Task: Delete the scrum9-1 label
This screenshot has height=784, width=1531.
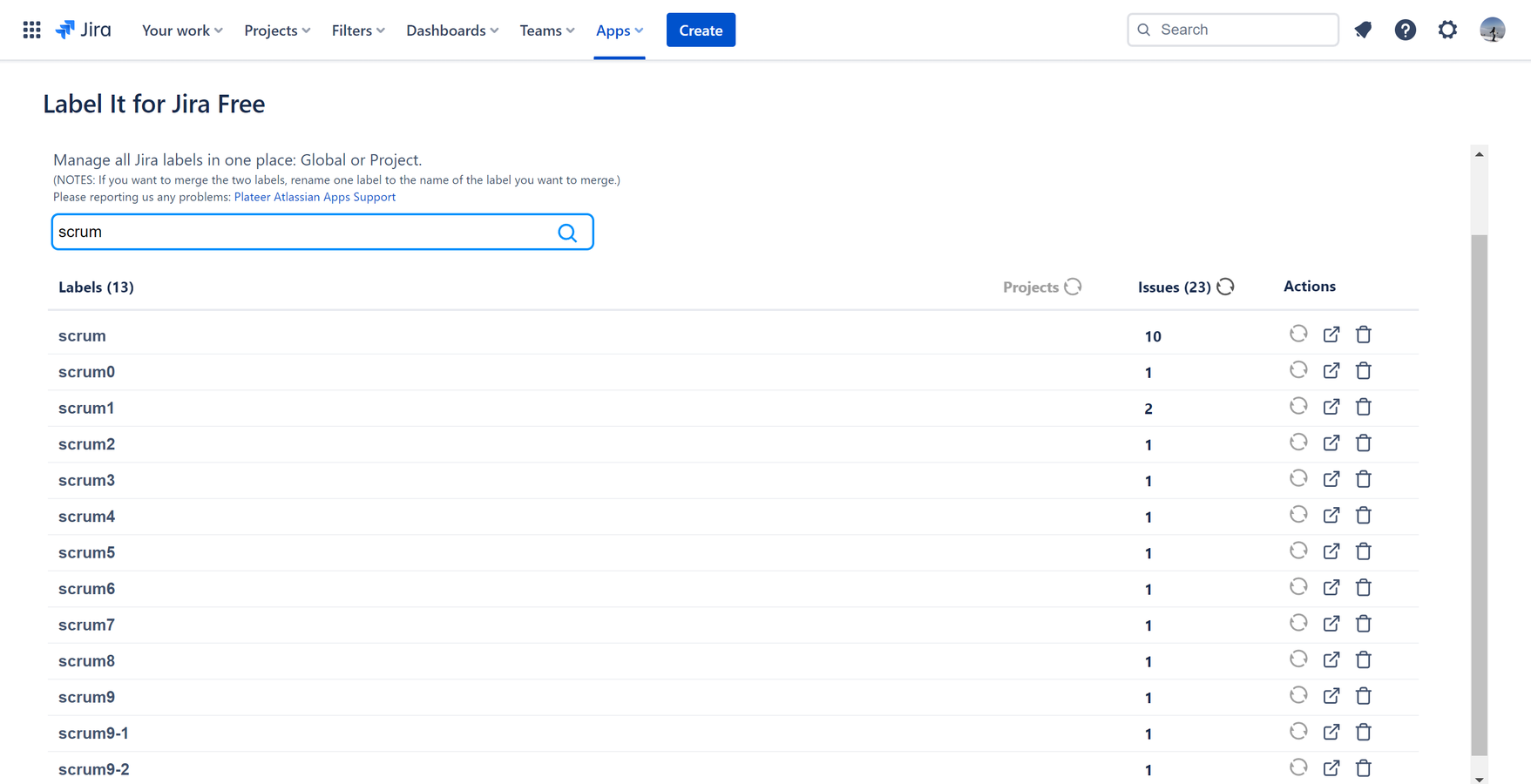Action: (x=1364, y=733)
